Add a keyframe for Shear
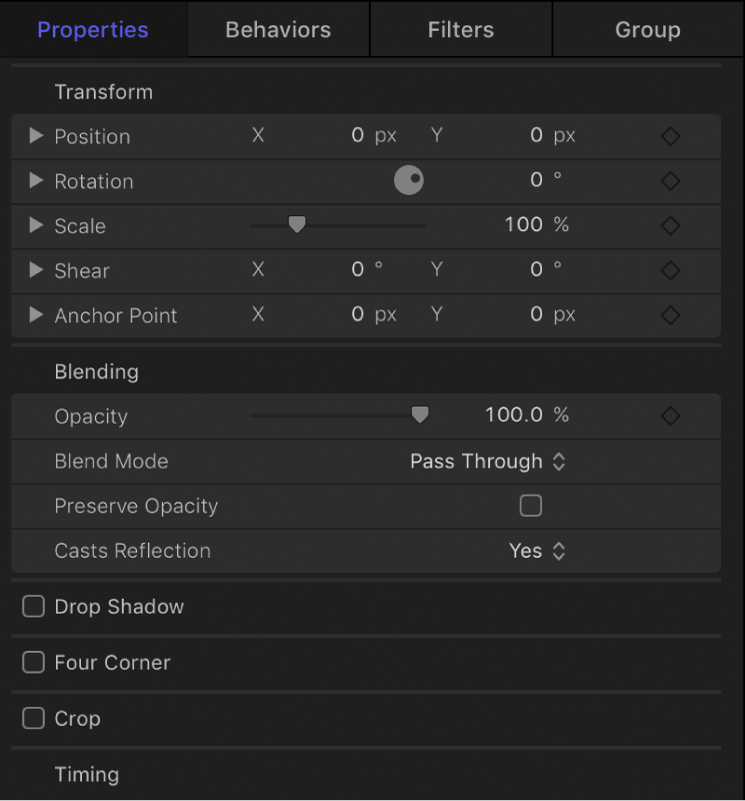This screenshot has width=745, height=801. 670,270
